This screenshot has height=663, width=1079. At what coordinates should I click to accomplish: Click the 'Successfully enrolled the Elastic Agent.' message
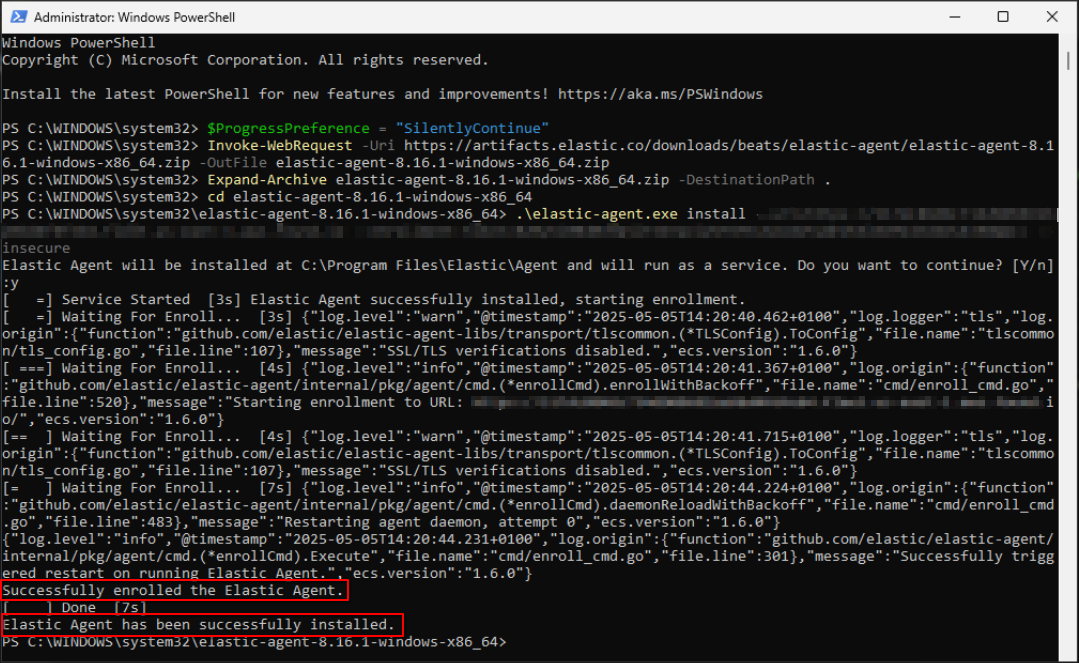point(175,590)
